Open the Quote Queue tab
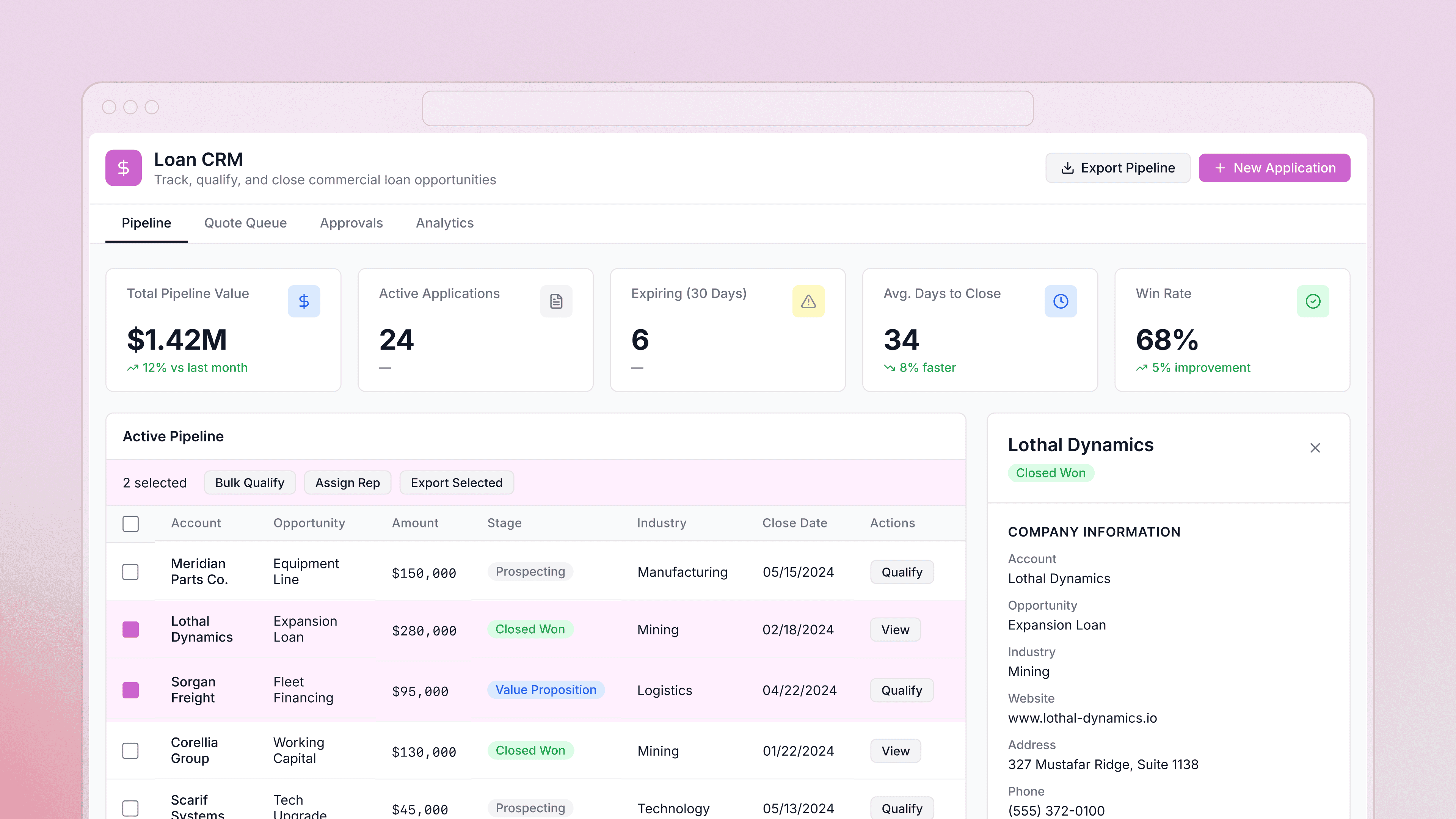 point(245,223)
